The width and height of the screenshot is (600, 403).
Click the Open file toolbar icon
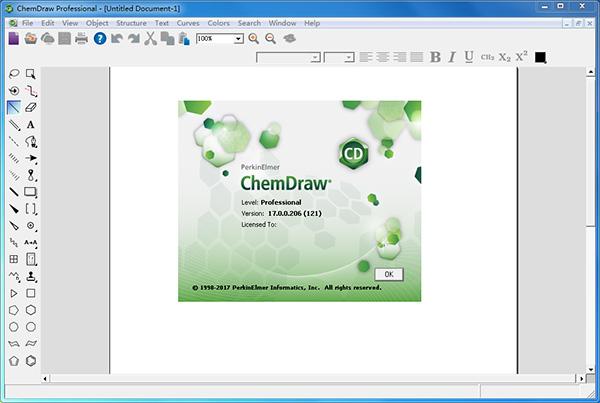click(x=31, y=38)
